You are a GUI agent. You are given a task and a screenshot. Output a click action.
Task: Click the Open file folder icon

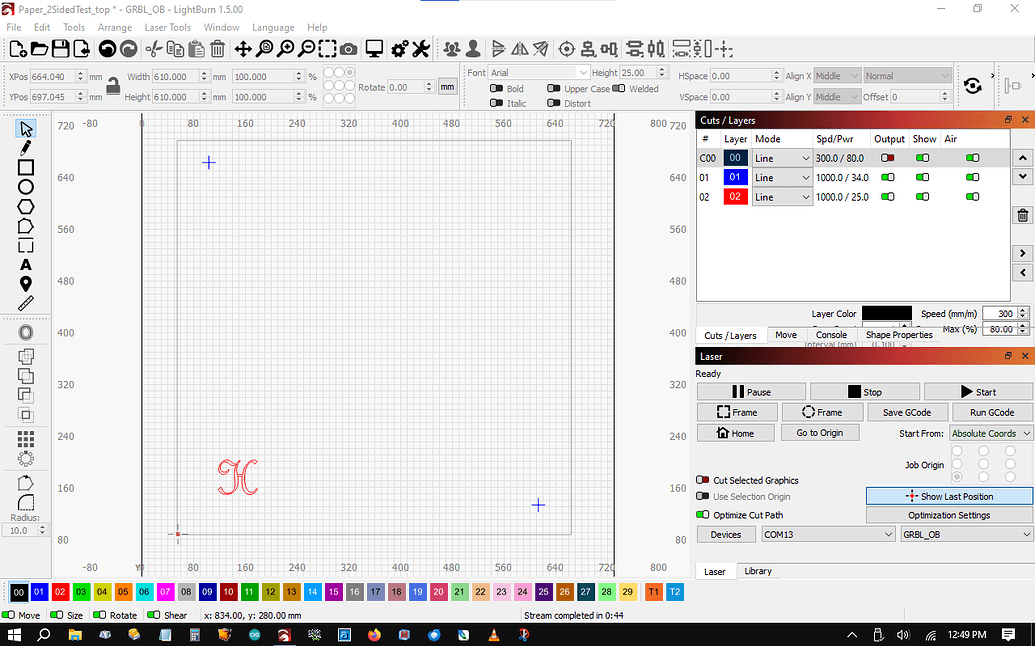(x=40, y=49)
